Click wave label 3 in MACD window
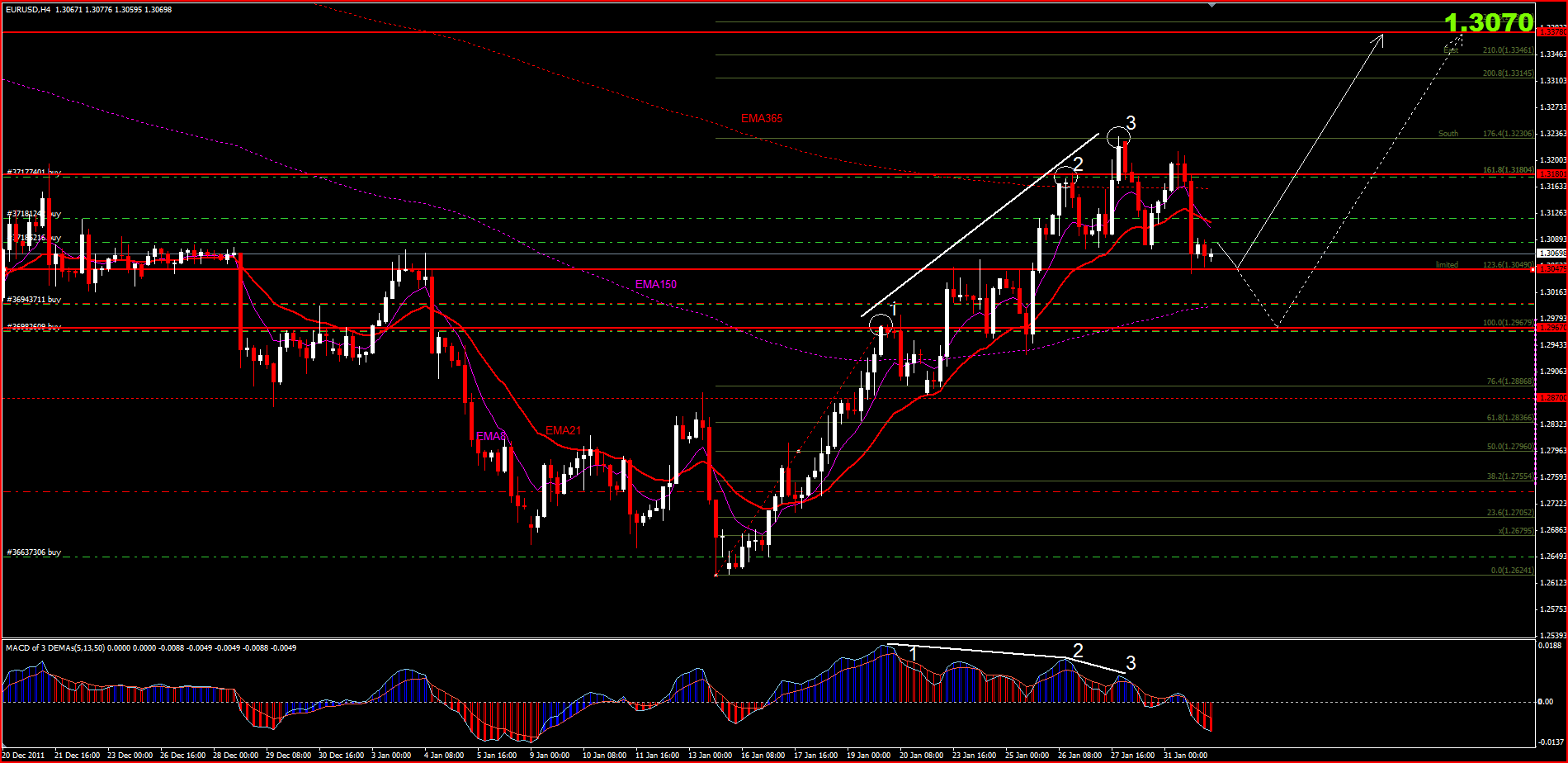 coord(1131,663)
